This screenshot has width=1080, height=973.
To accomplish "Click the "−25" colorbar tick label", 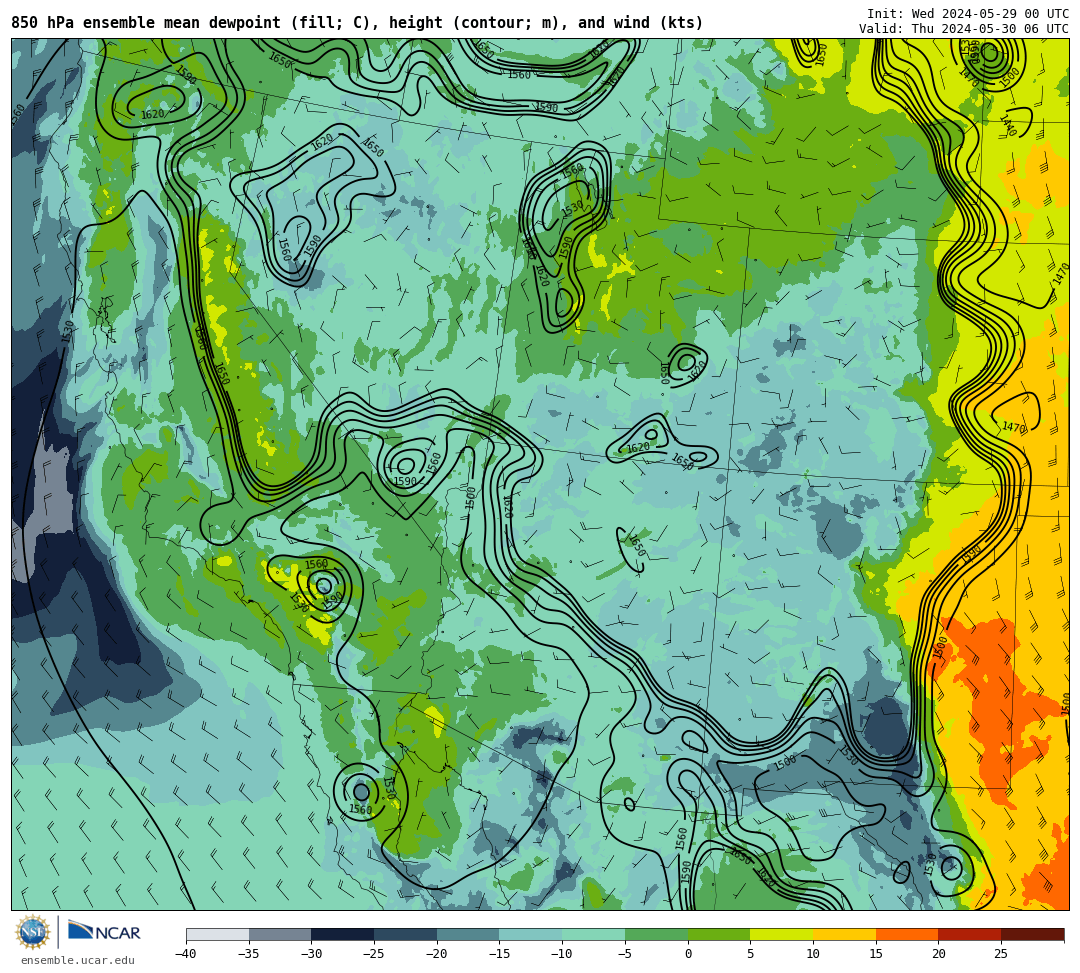I will 374,954.
